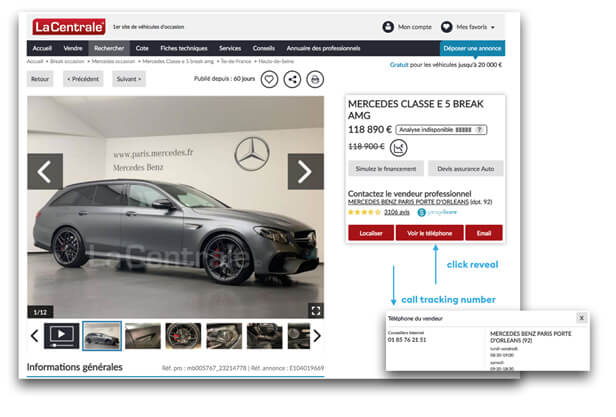This screenshot has width=616, height=417.
Task: Open 3106 avis reviews link
Action: [x=396, y=212]
